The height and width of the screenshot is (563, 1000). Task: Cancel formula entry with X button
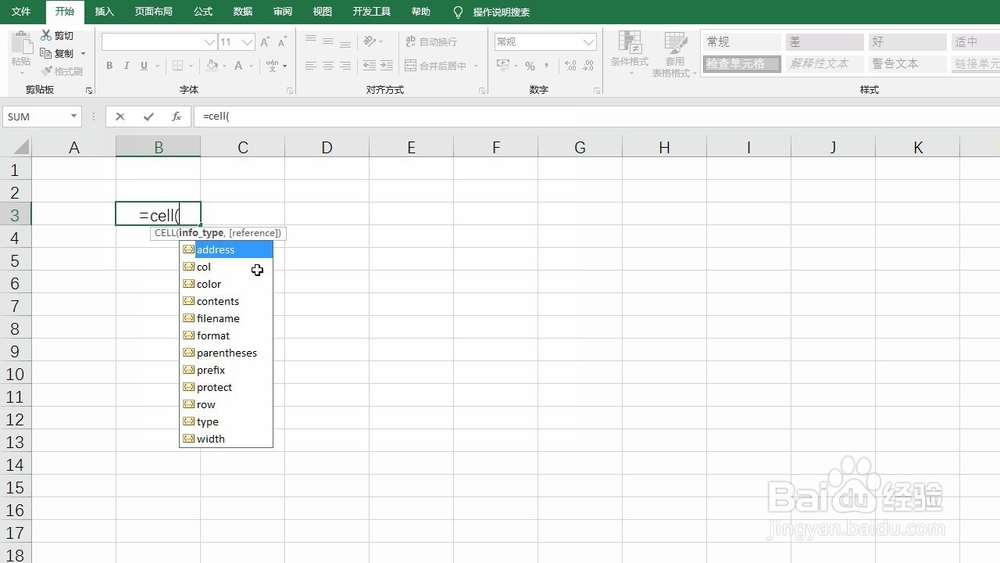click(120, 116)
